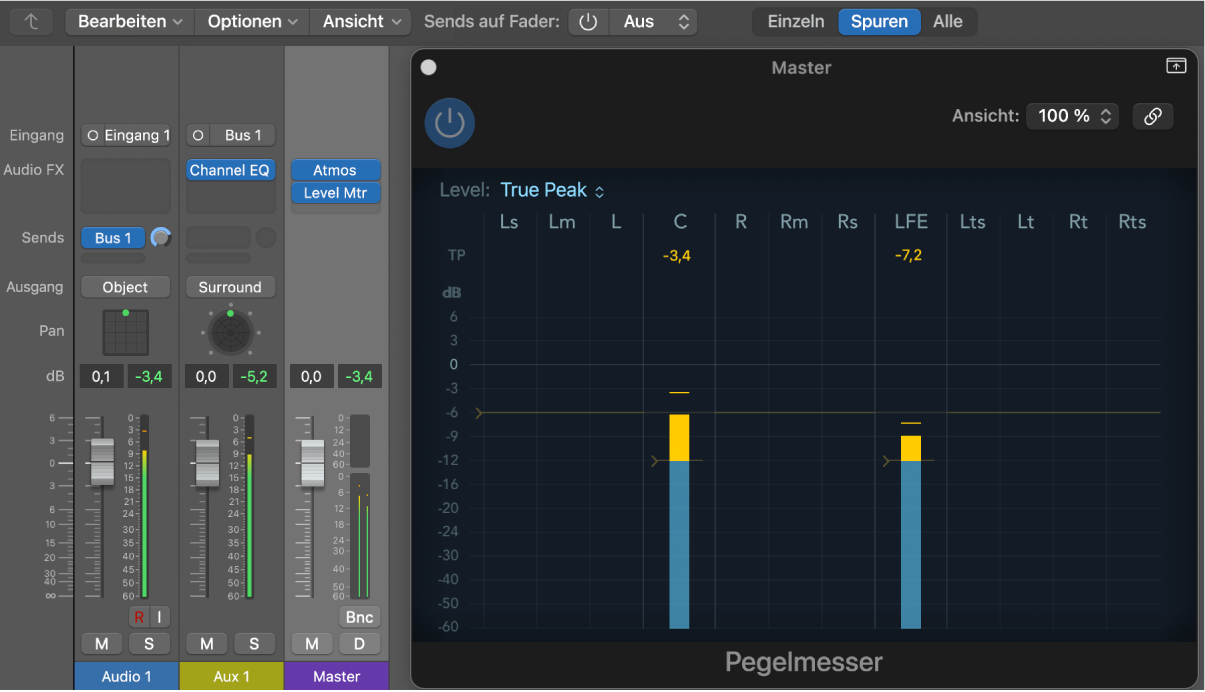Open the Channel EQ plug-in slot
Viewport: 1205px width, 692px height.
pos(230,170)
